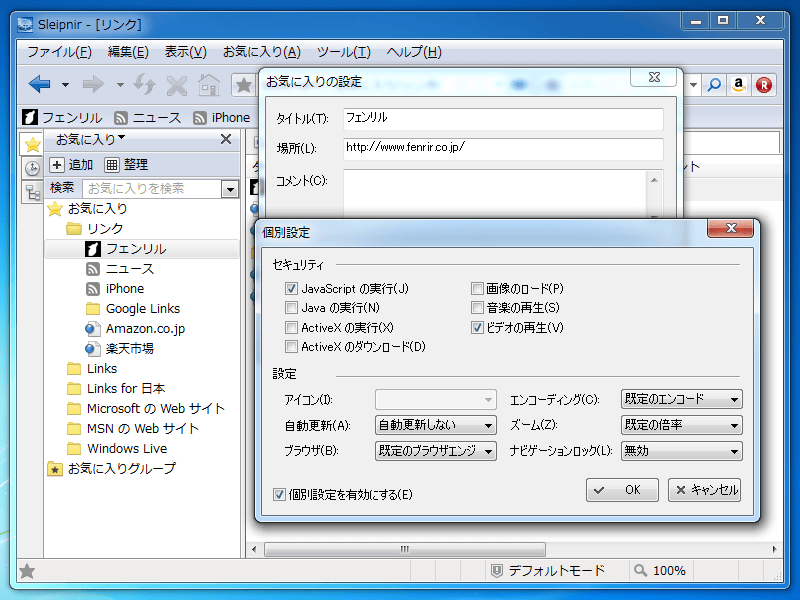Click the タイトル text field
The height and width of the screenshot is (600, 800).
[502, 119]
